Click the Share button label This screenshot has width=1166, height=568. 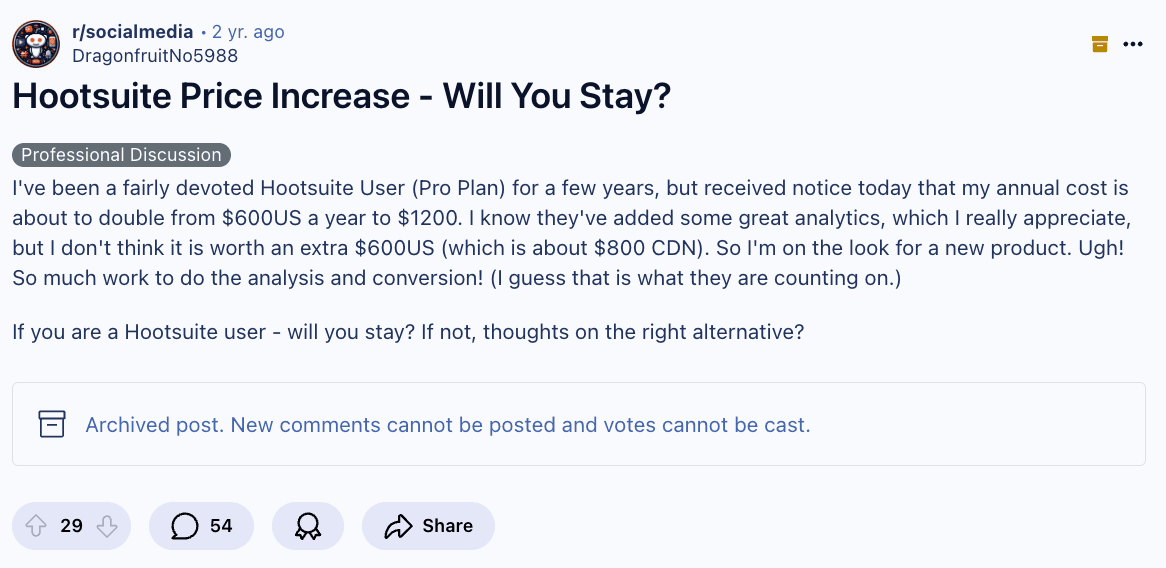pos(447,526)
